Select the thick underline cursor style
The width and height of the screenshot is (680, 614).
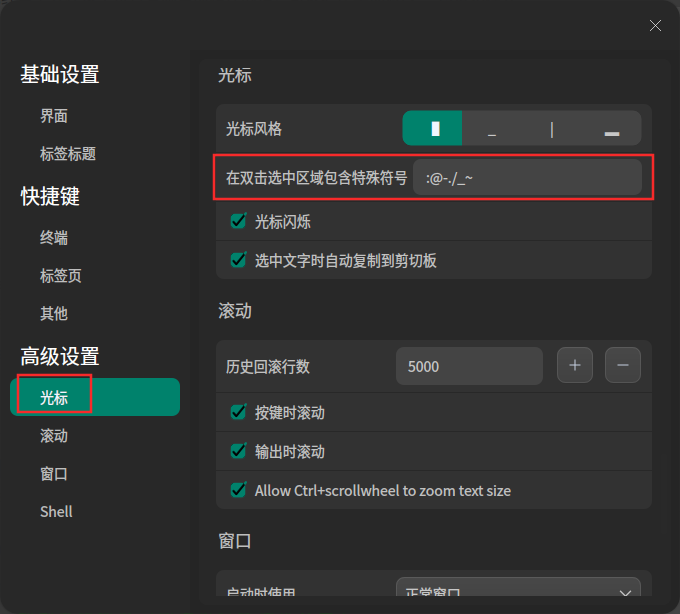tap(611, 128)
